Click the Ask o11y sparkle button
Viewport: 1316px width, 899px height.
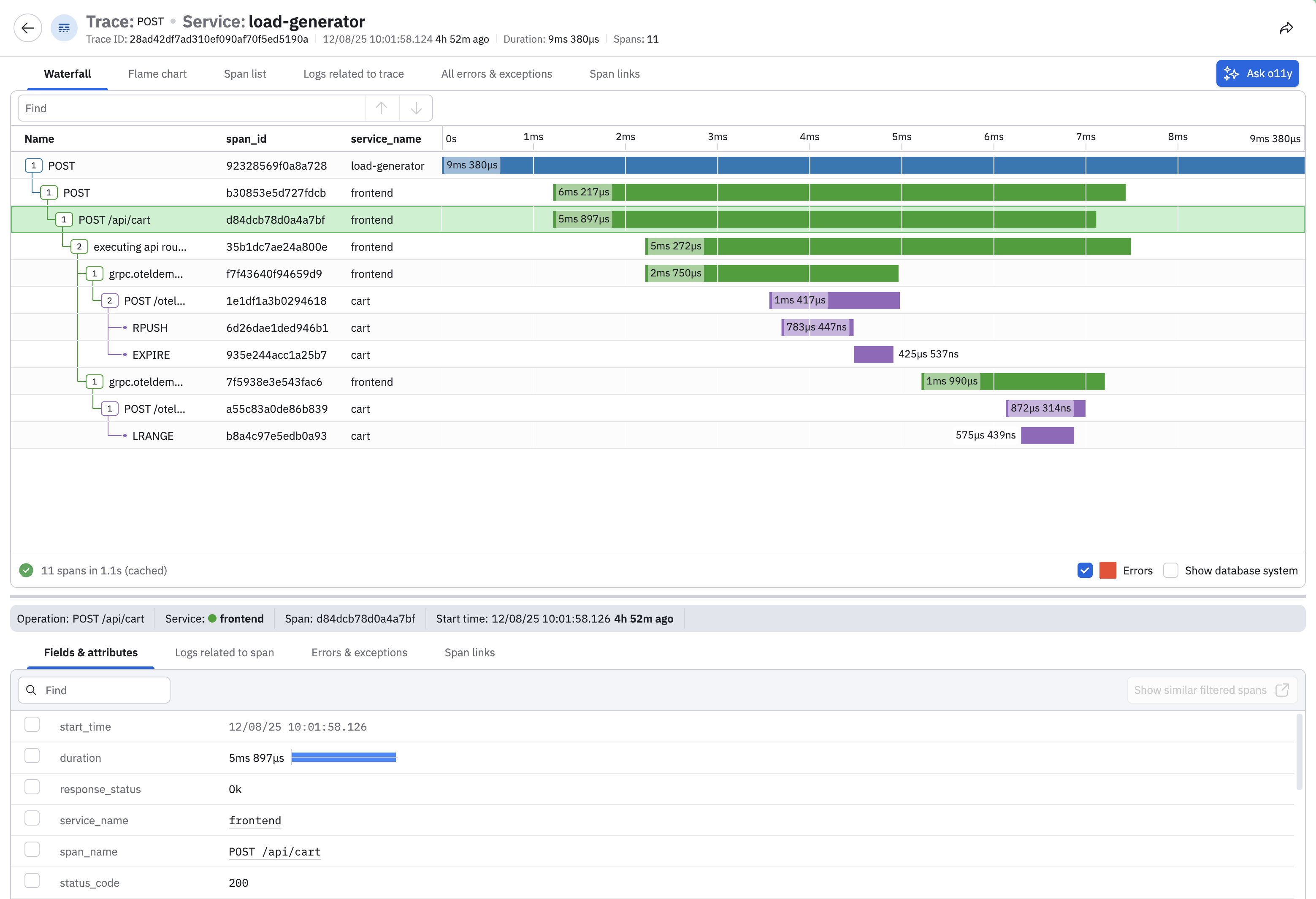click(1257, 73)
